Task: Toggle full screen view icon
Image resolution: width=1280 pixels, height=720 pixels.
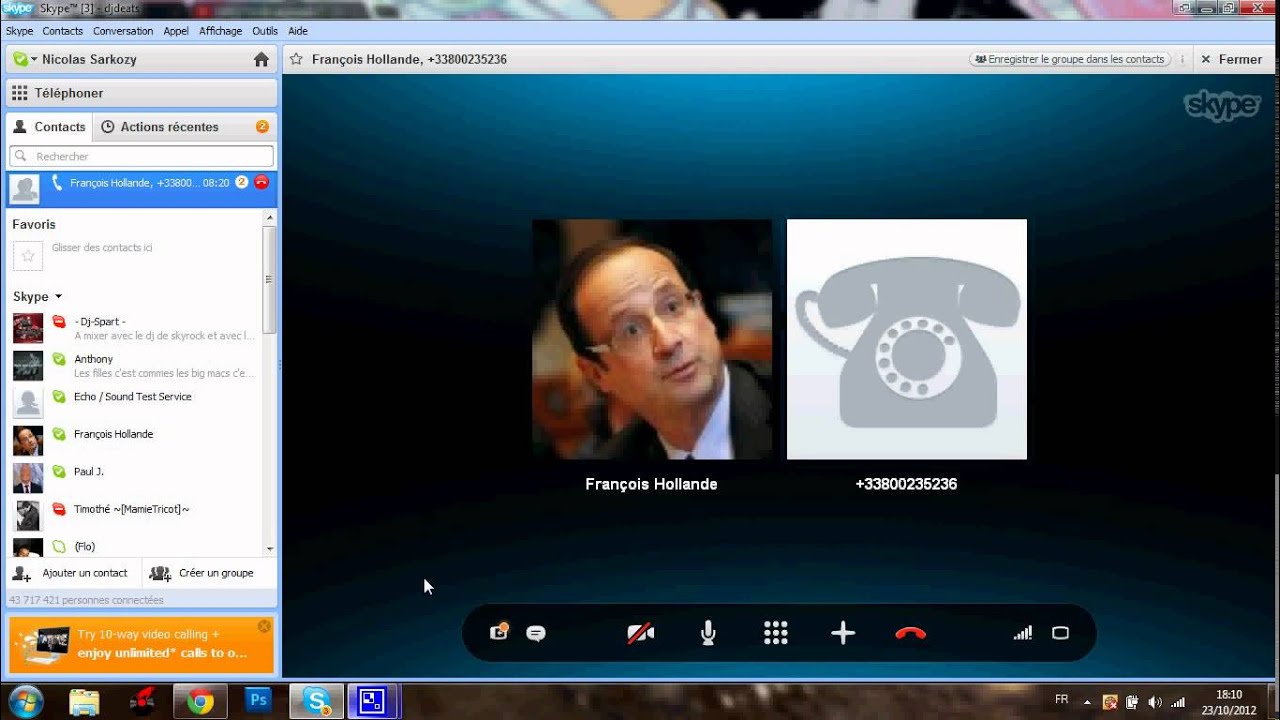Action: coord(1061,633)
